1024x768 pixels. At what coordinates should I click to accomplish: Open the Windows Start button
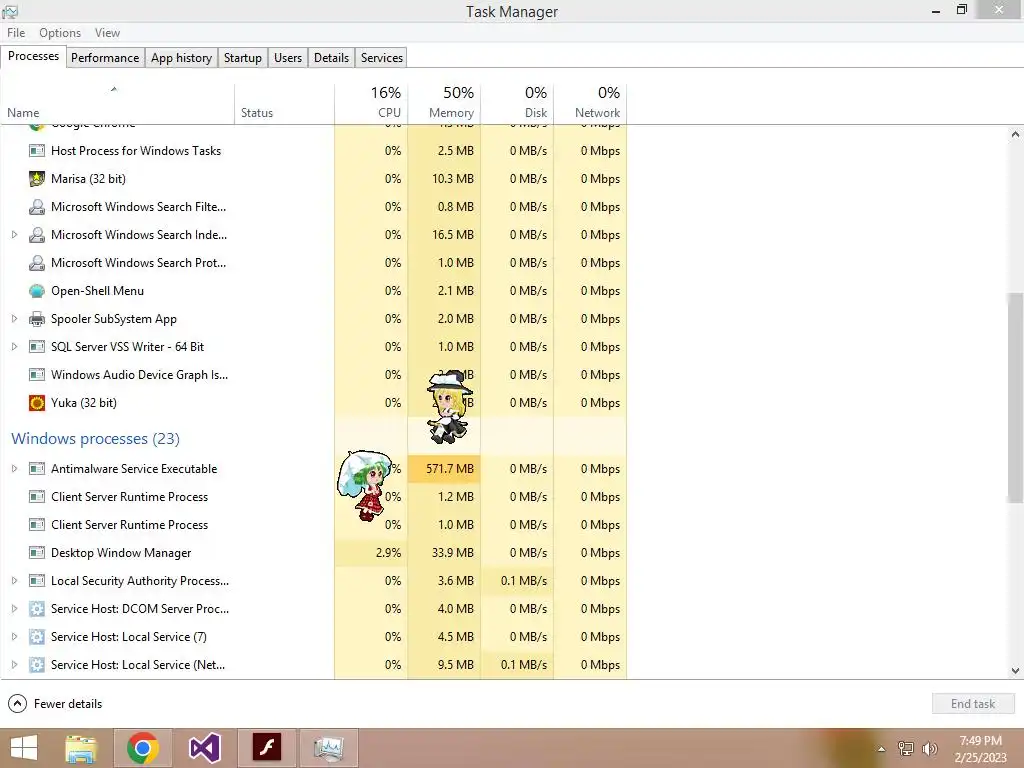tap(24, 748)
